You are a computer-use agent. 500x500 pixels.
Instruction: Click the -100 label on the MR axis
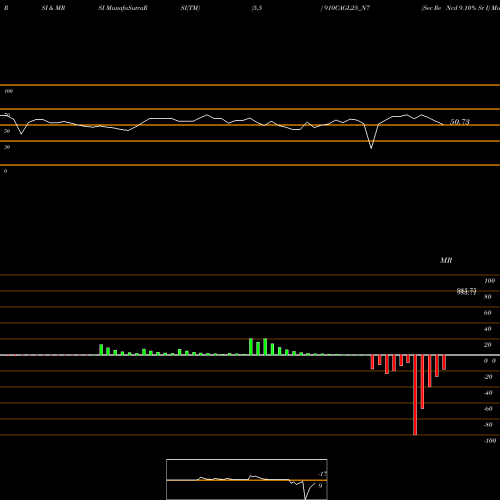pos(490,441)
